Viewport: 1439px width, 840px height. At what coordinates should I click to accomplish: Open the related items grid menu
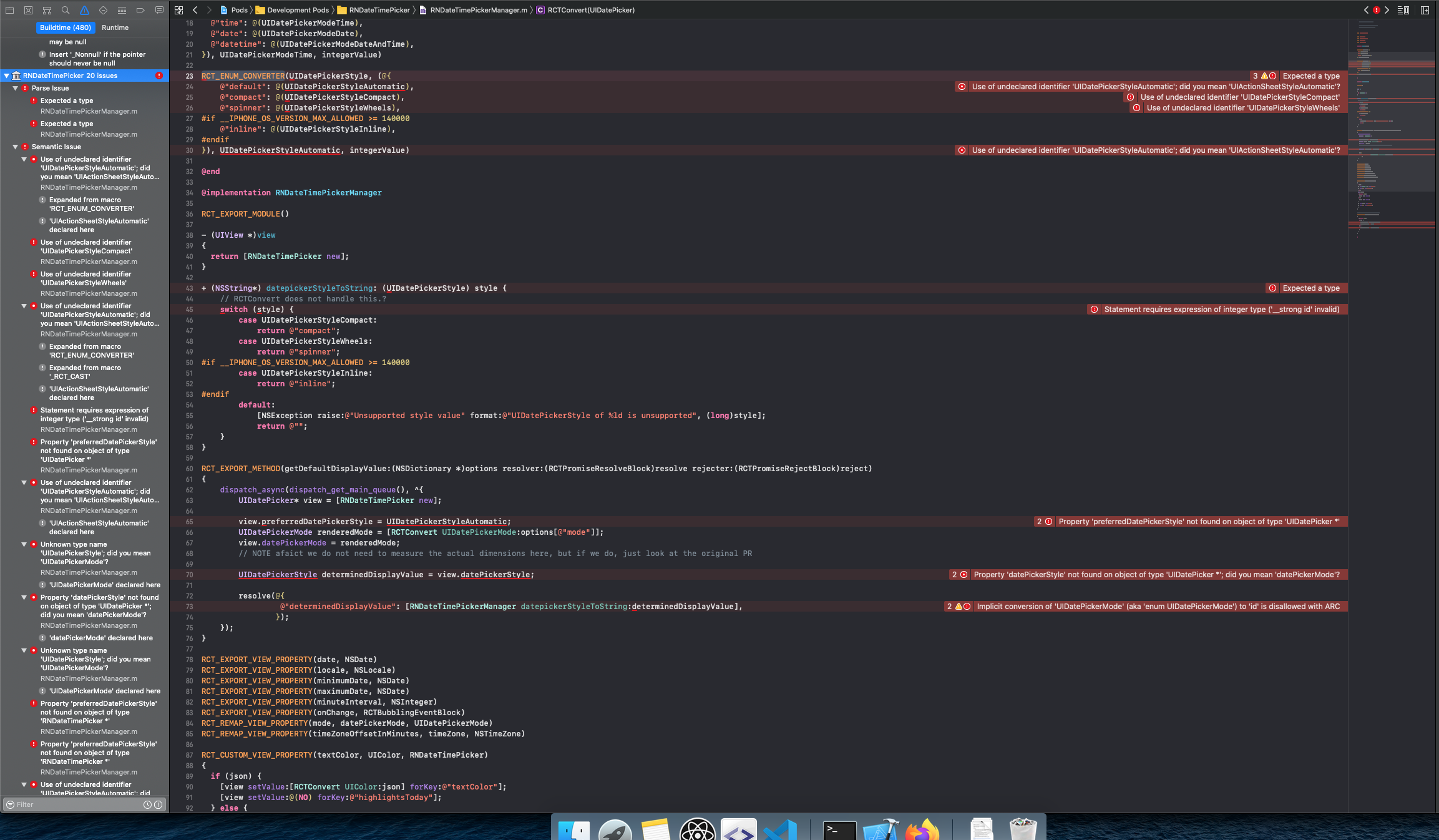pyautogui.click(x=179, y=10)
